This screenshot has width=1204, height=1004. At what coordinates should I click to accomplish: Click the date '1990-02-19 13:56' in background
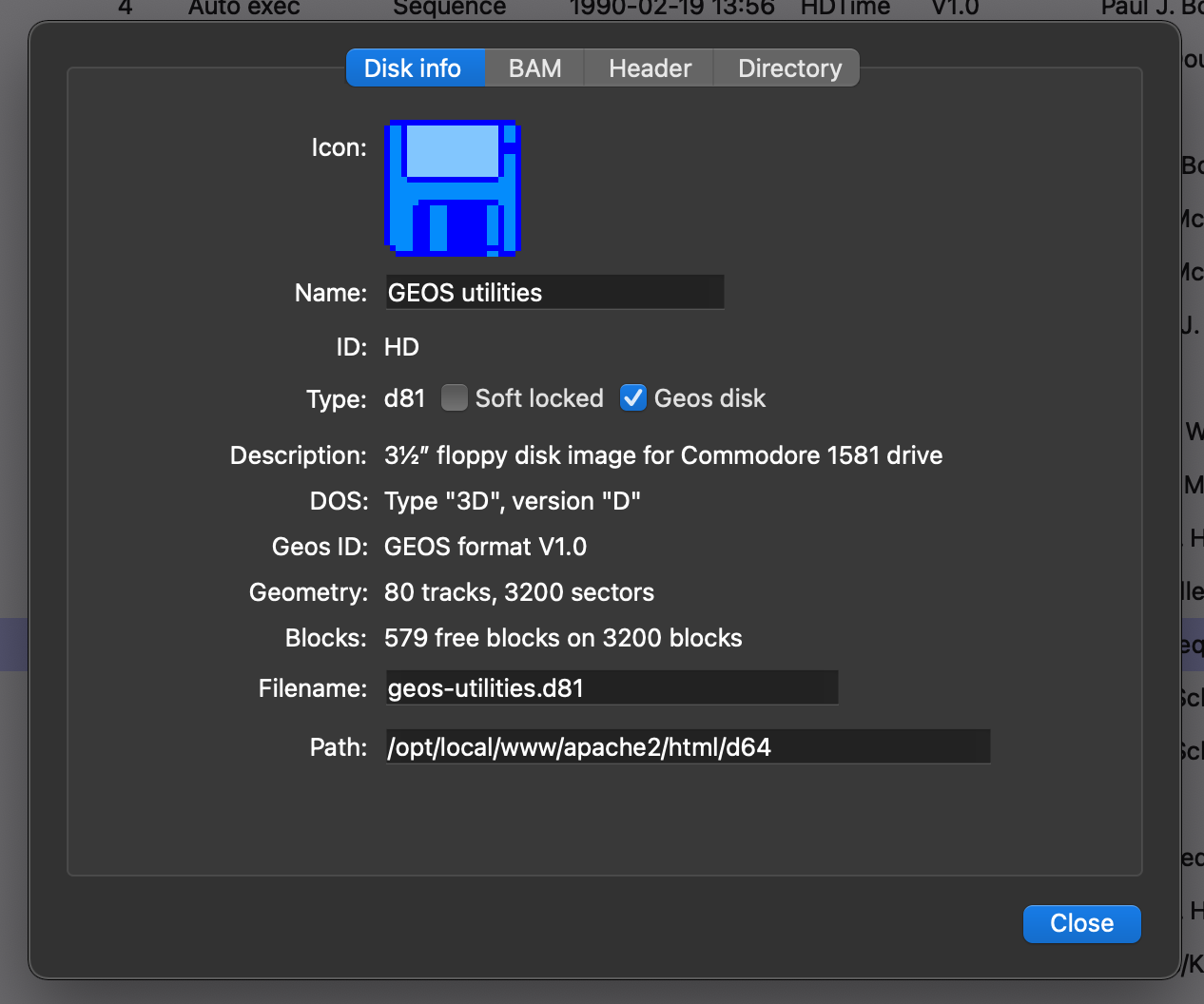671,8
